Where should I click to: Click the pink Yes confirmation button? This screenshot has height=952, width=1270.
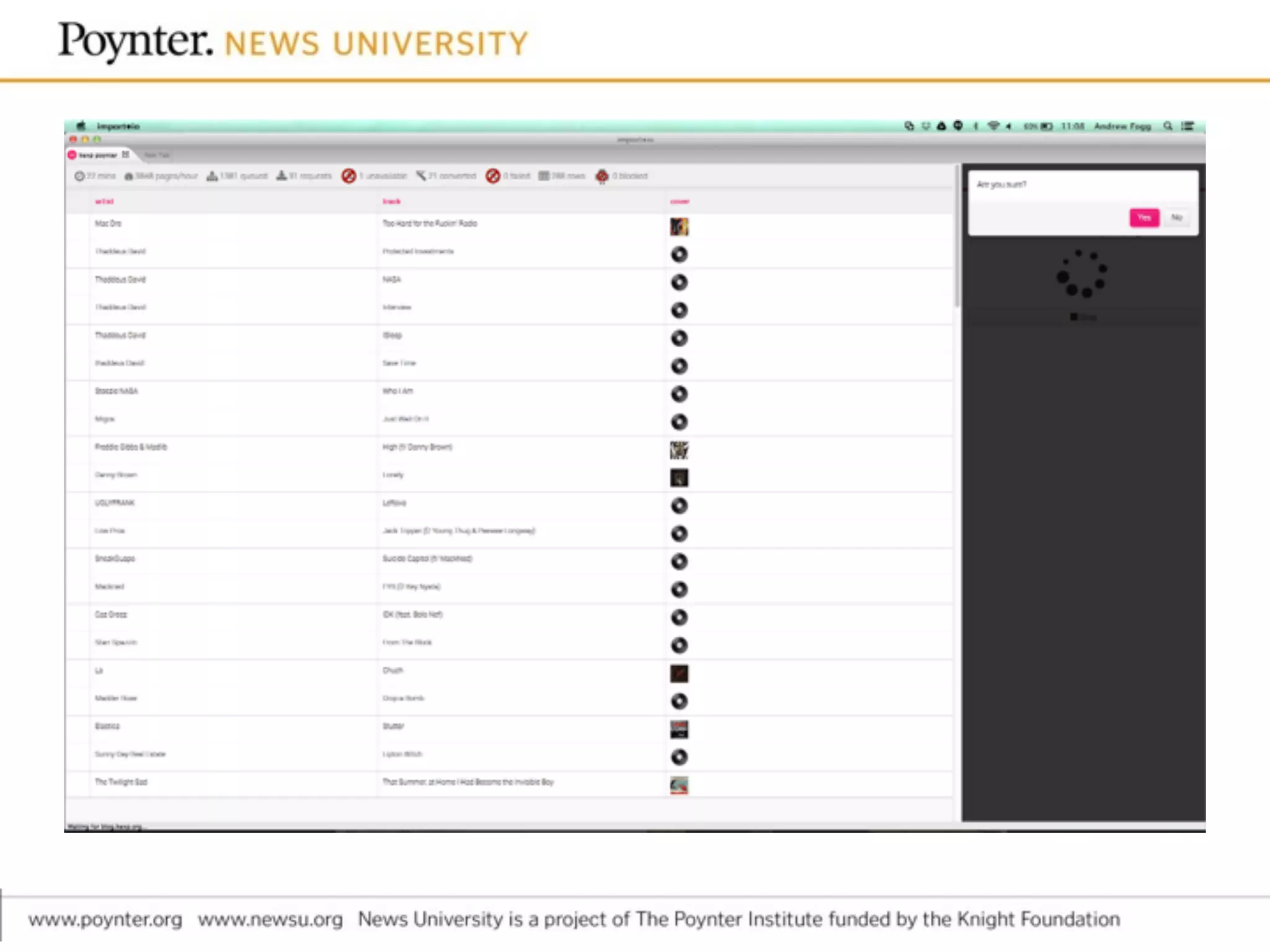[1143, 218]
